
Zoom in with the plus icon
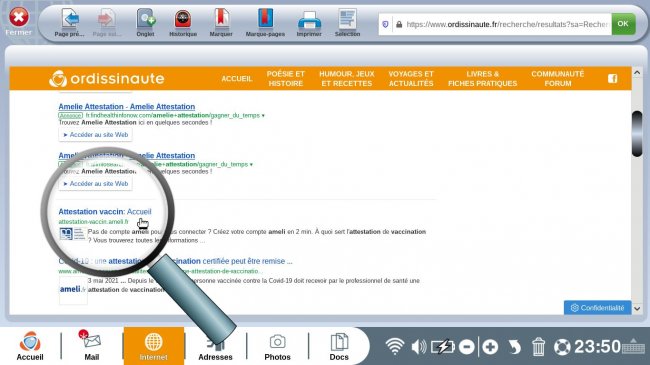click(490, 346)
